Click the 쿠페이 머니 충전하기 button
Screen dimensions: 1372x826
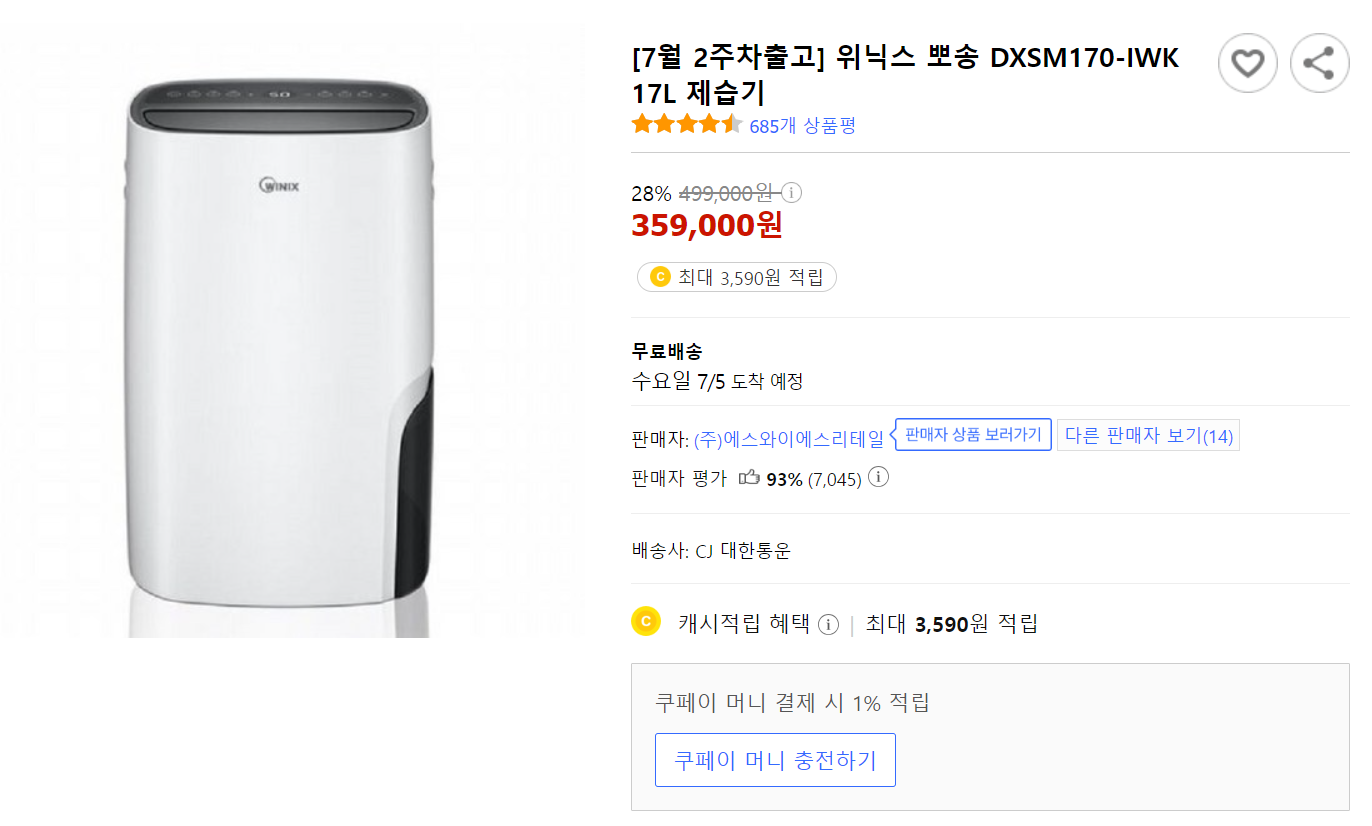pyautogui.click(x=775, y=760)
